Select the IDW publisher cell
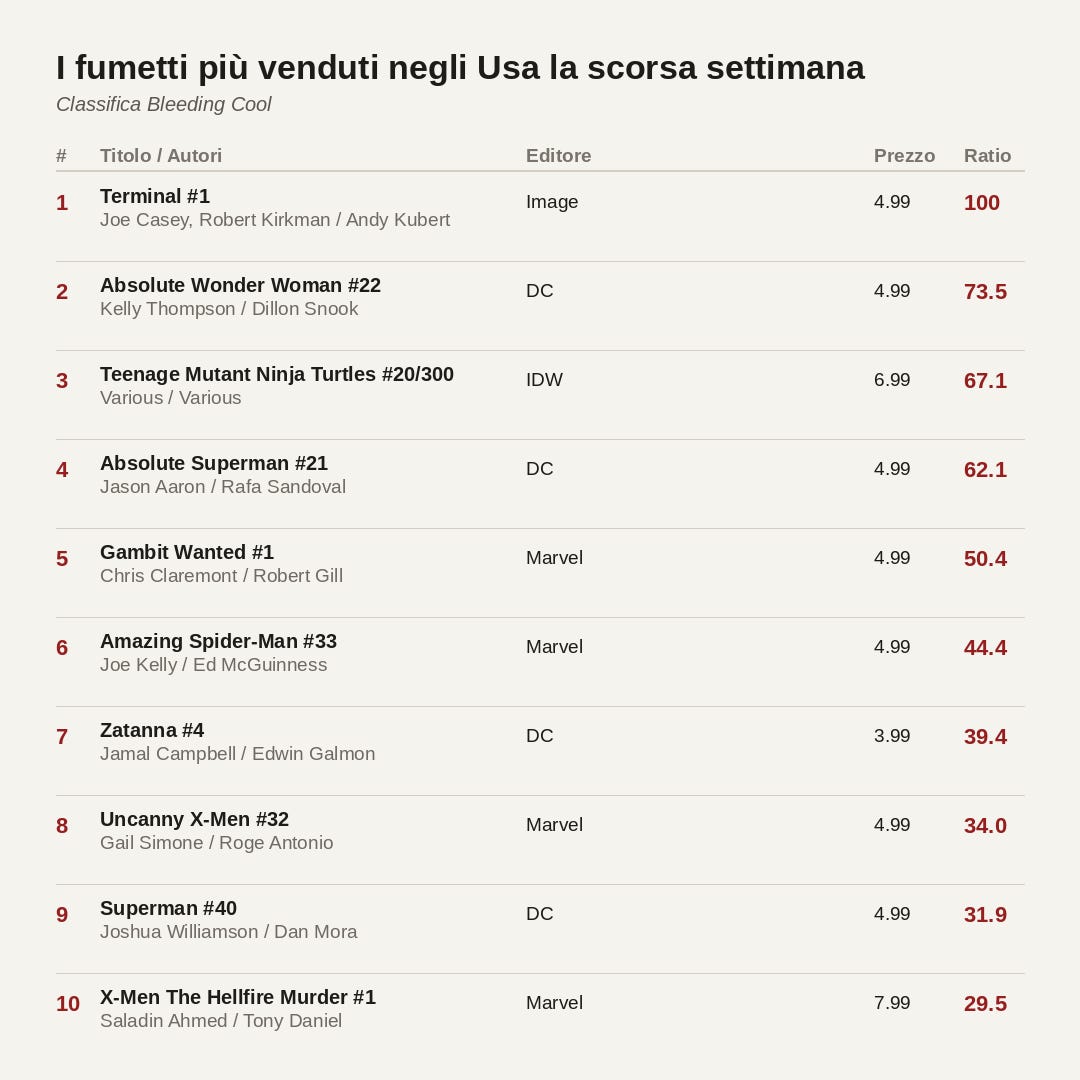 (x=544, y=380)
